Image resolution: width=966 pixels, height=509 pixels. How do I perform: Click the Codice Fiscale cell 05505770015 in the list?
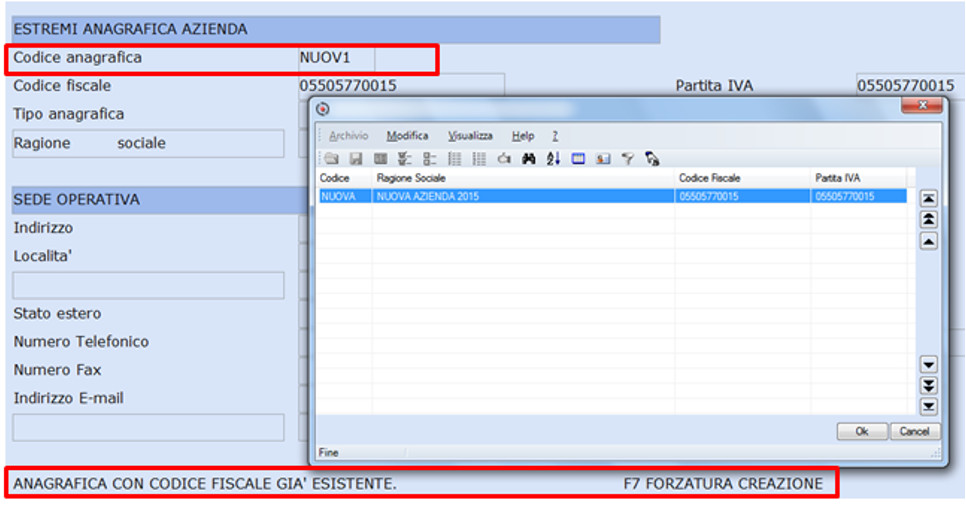(x=742, y=197)
